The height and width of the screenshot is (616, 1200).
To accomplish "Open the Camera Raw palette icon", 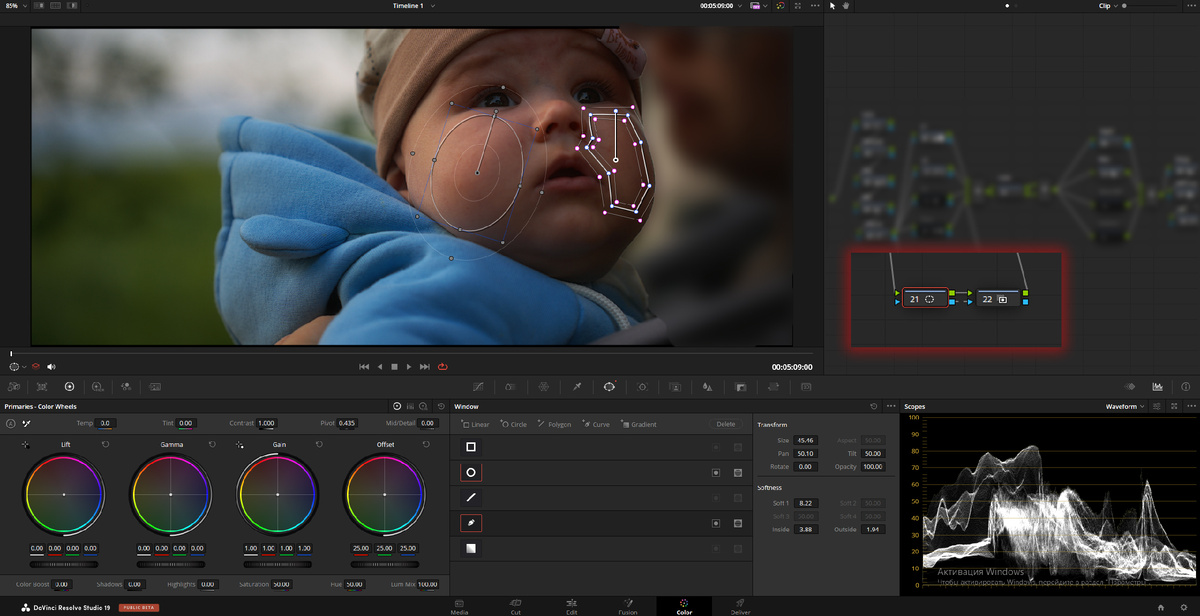I will click(14, 386).
